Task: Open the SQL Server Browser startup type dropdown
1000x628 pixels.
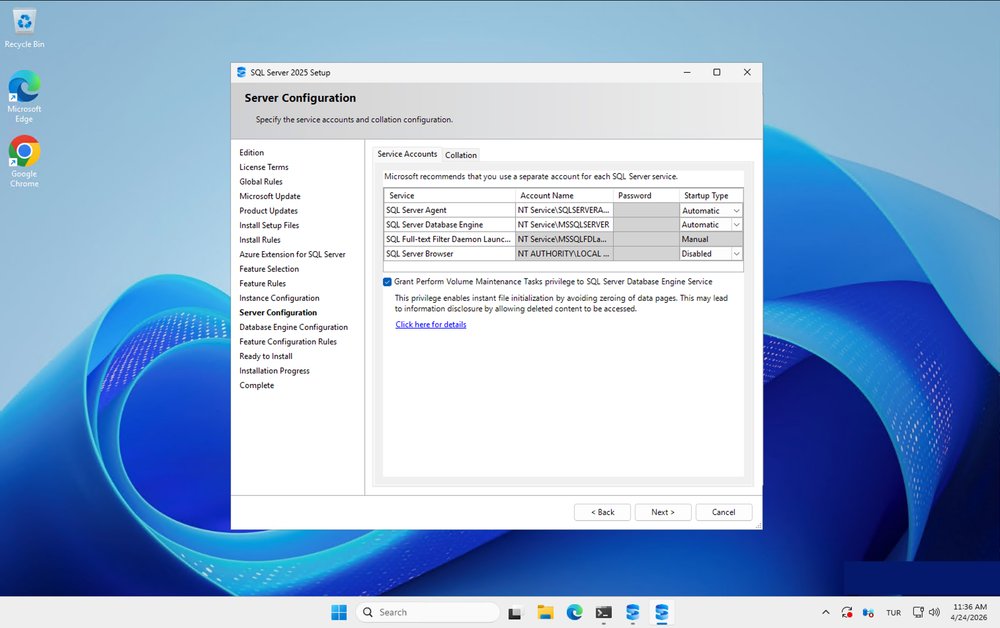Action: 736,254
